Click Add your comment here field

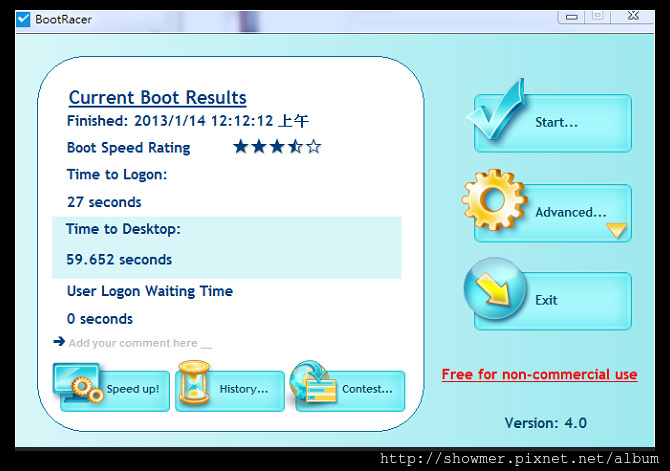click(x=140, y=343)
